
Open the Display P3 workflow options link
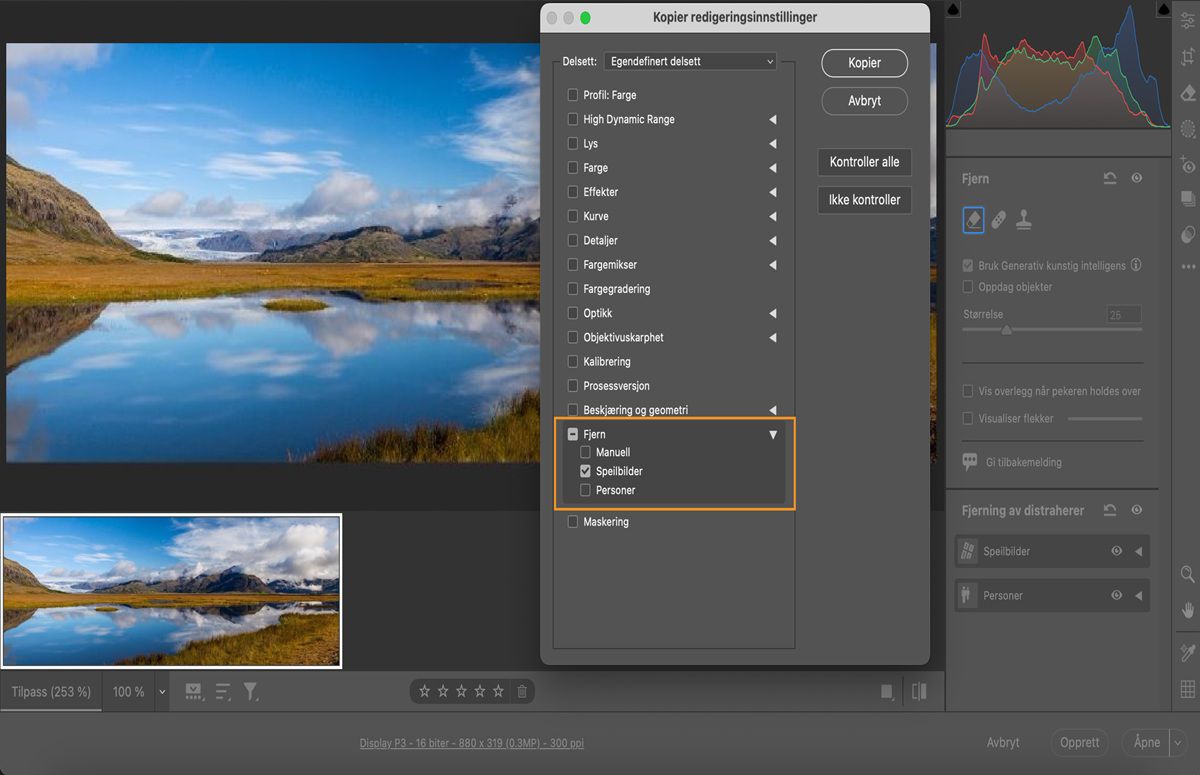(472, 744)
